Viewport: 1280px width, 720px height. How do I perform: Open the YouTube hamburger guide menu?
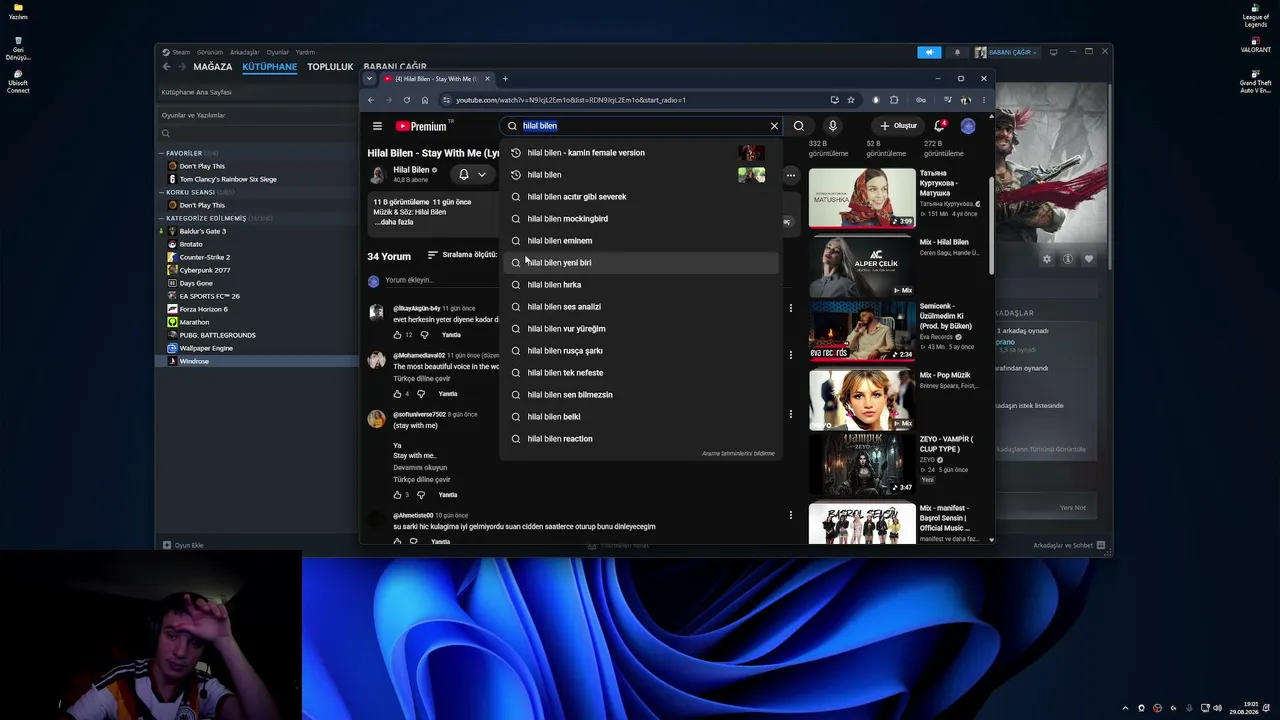click(x=377, y=126)
